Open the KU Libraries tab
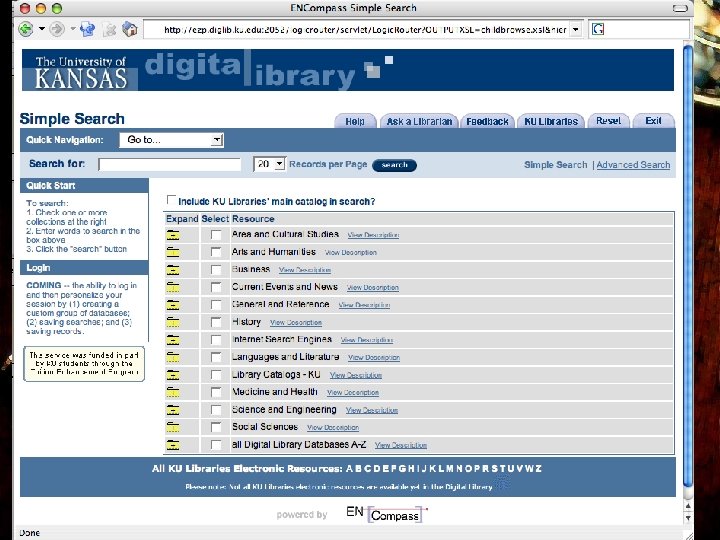The image size is (720, 540). (x=551, y=121)
